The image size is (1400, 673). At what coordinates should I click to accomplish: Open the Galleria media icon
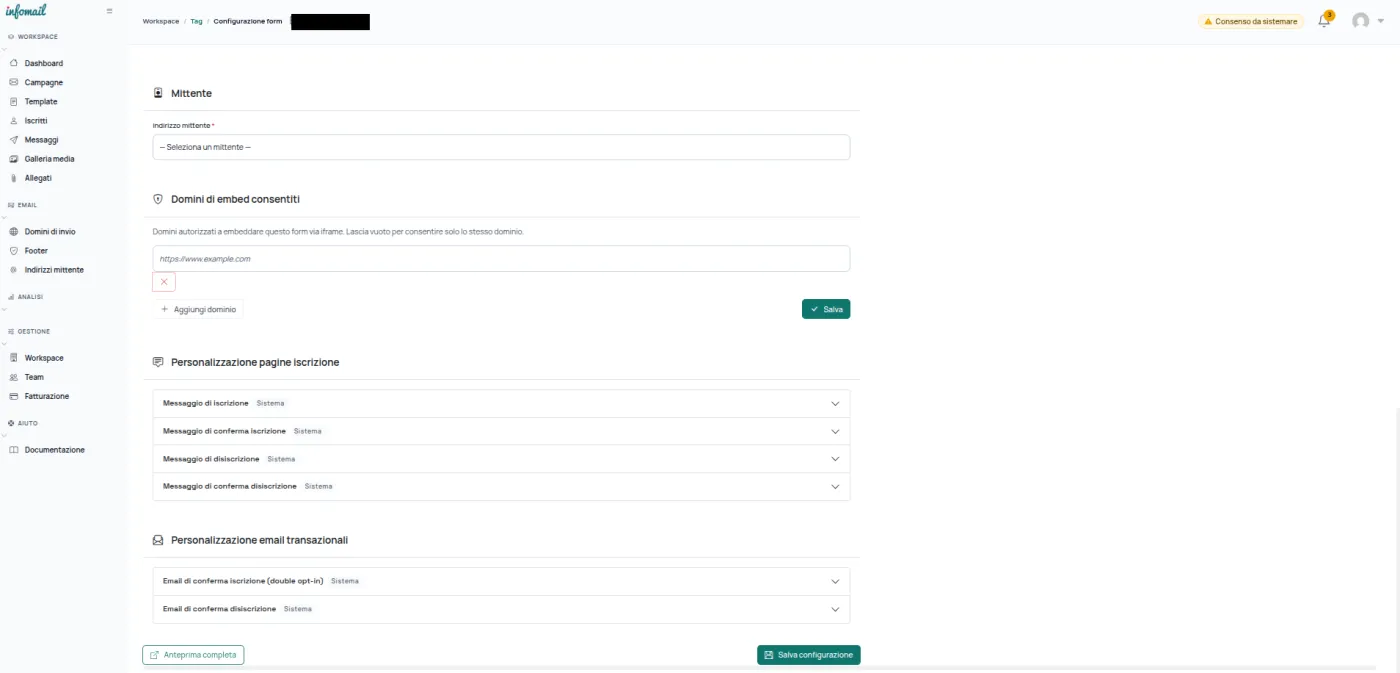14,158
